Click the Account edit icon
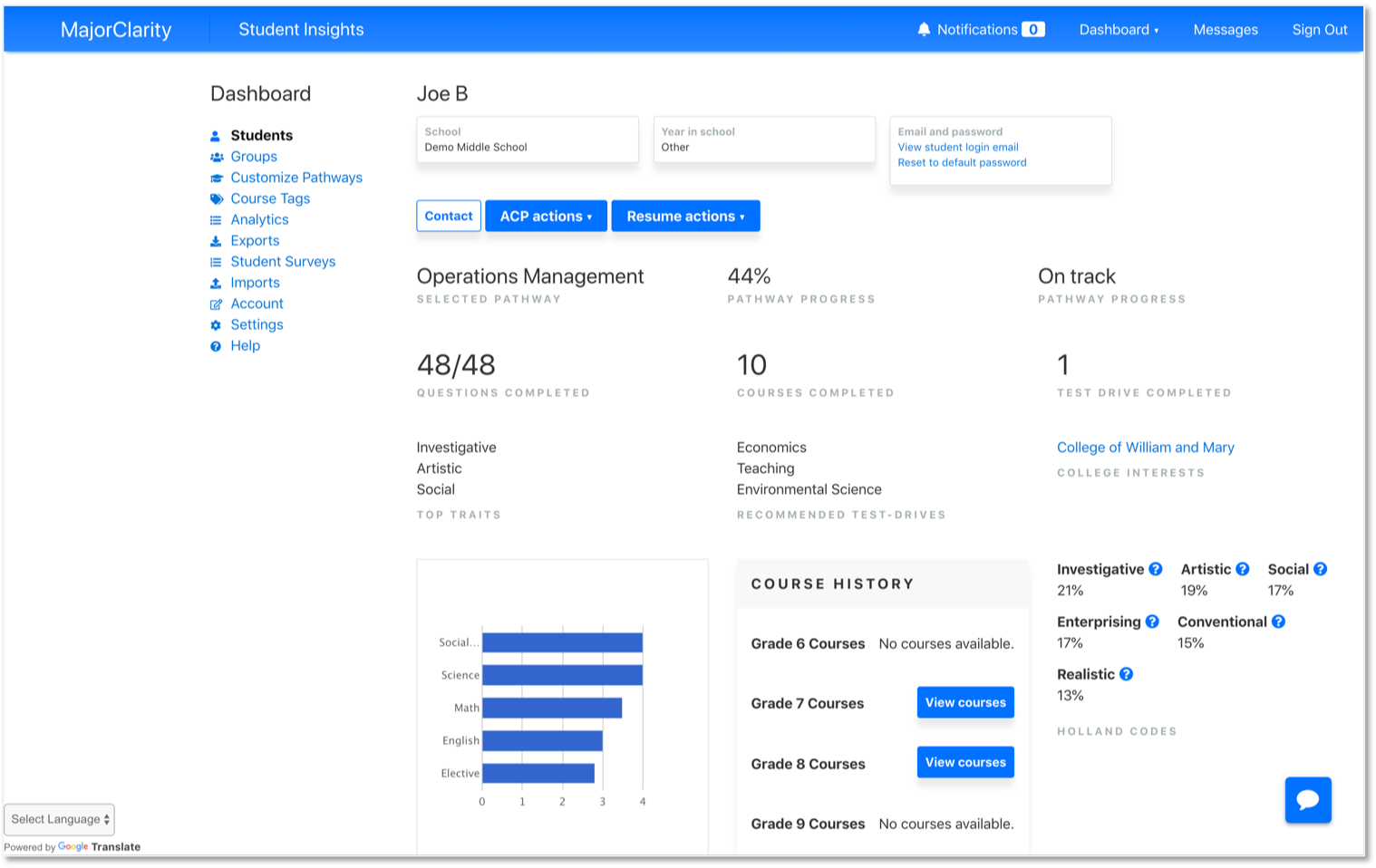Image resolution: width=1376 pixels, height=868 pixels. (216, 304)
